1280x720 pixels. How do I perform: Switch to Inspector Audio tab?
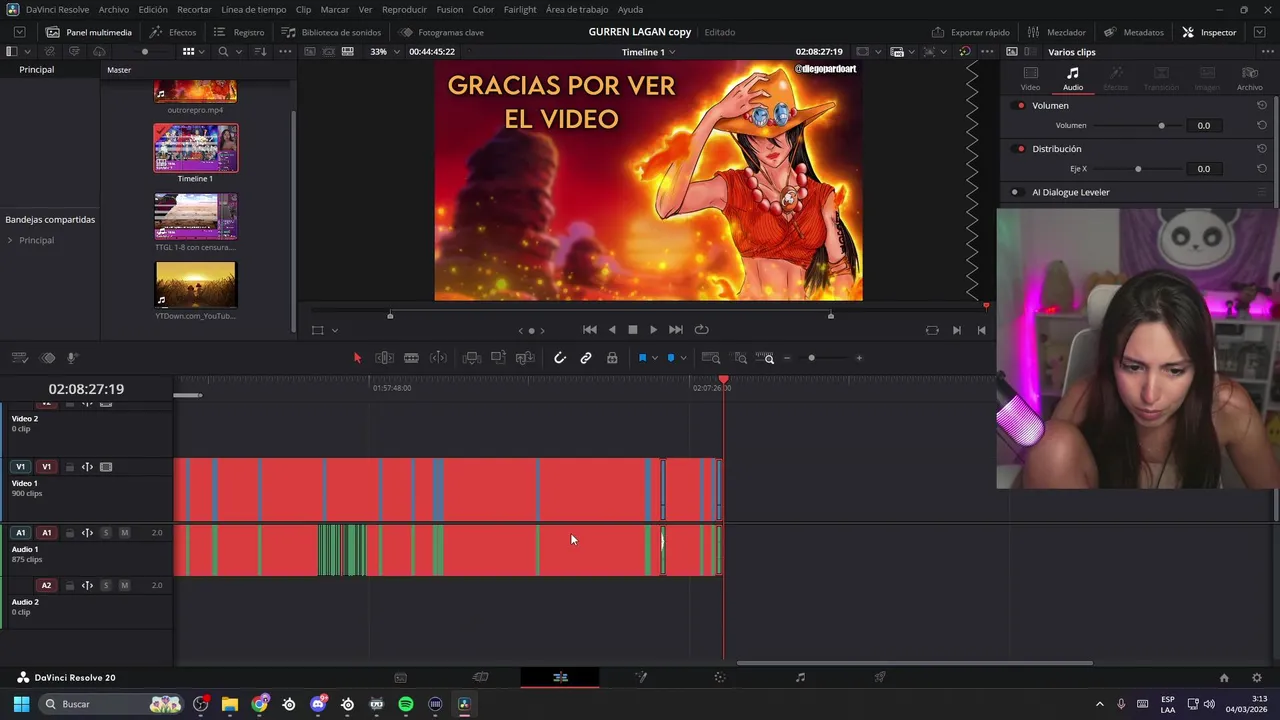click(x=1073, y=78)
